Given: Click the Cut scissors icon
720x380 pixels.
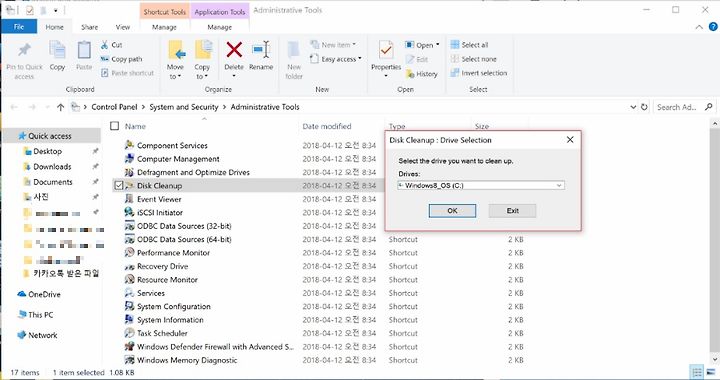Looking at the screenshot, I should [105, 45].
